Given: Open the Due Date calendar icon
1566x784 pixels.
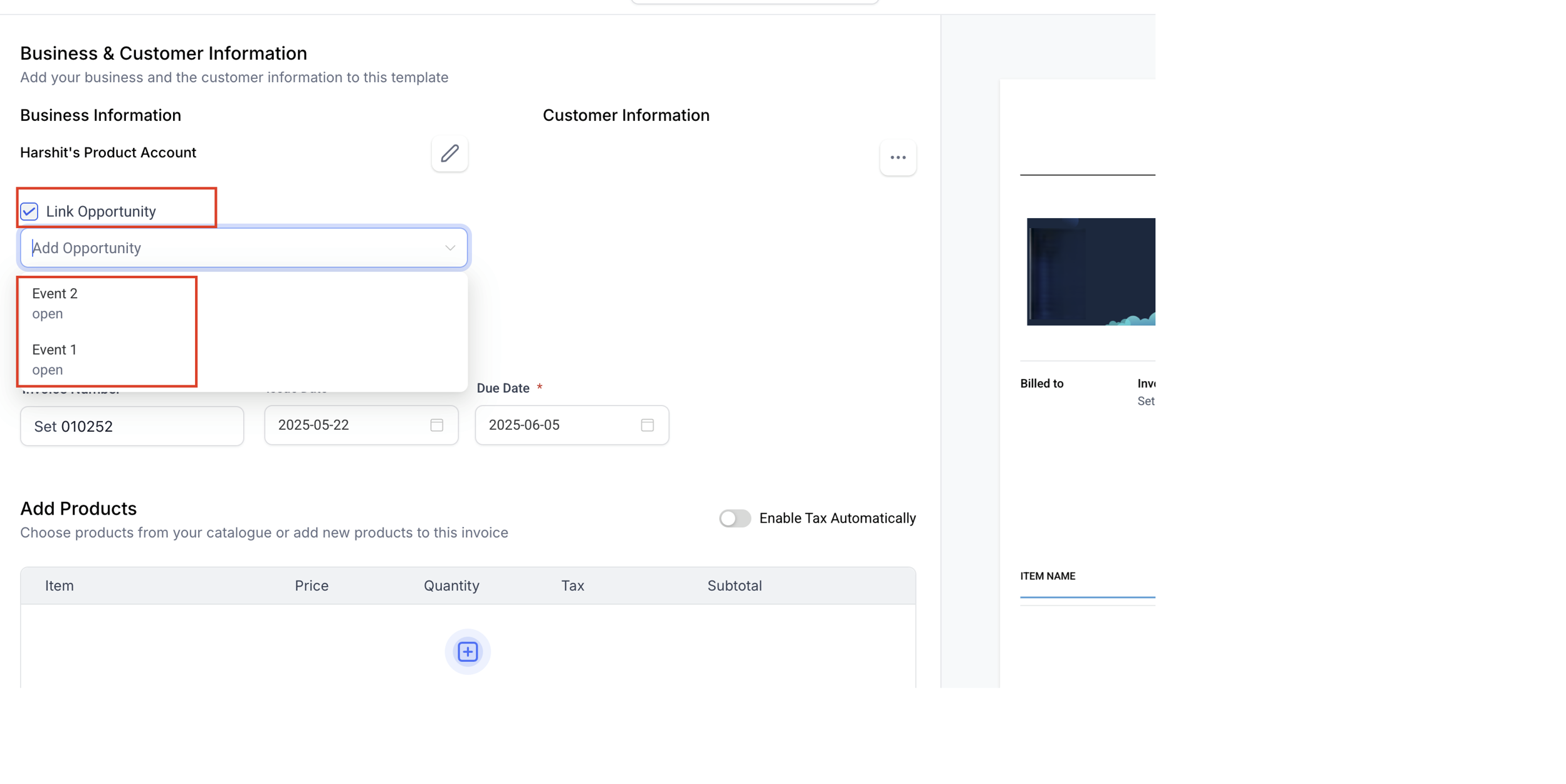Looking at the screenshot, I should tap(647, 425).
